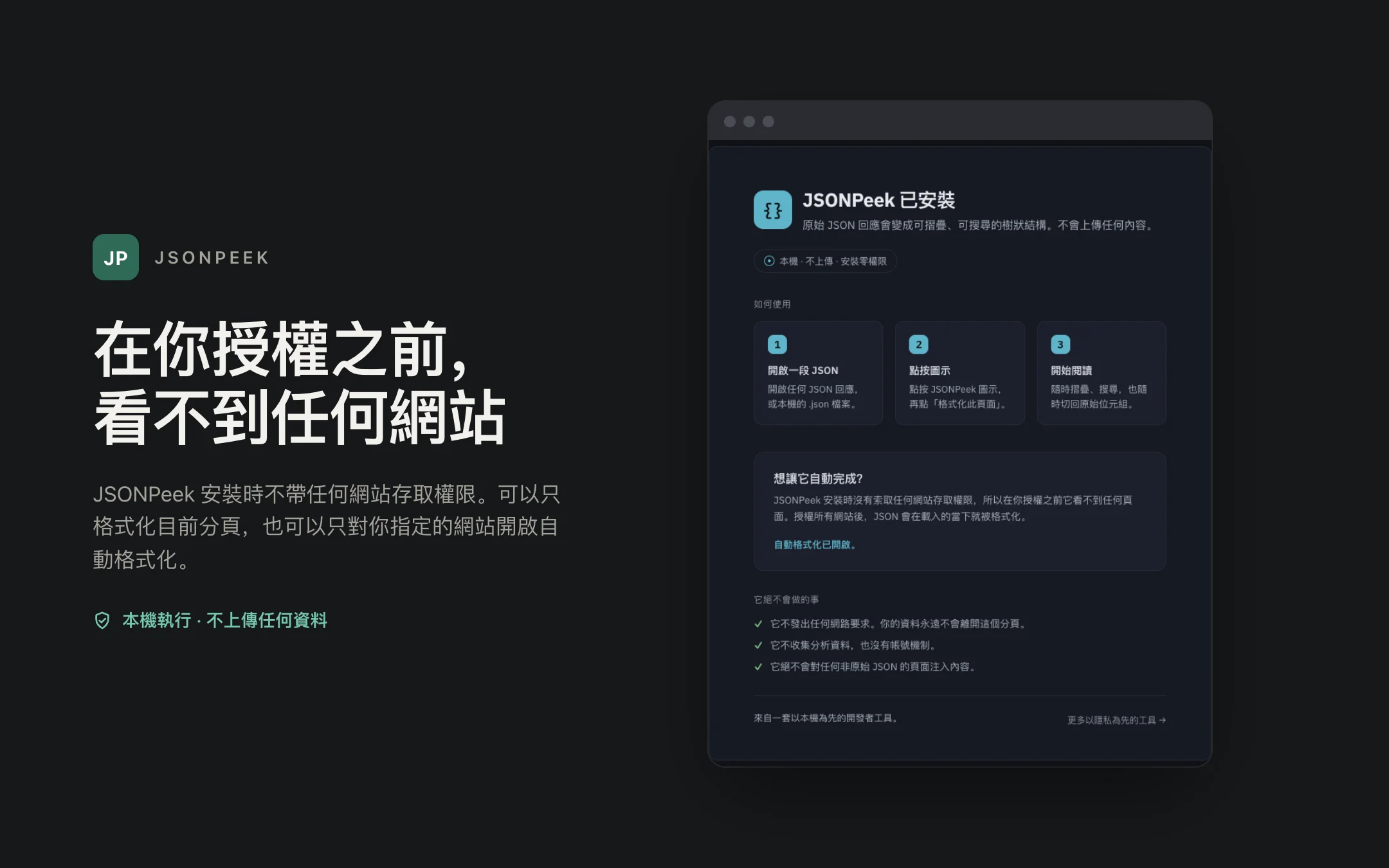The height and width of the screenshot is (868, 1389).
Task: Click the JSONPeek curly braces app icon
Action: (773, 210)
